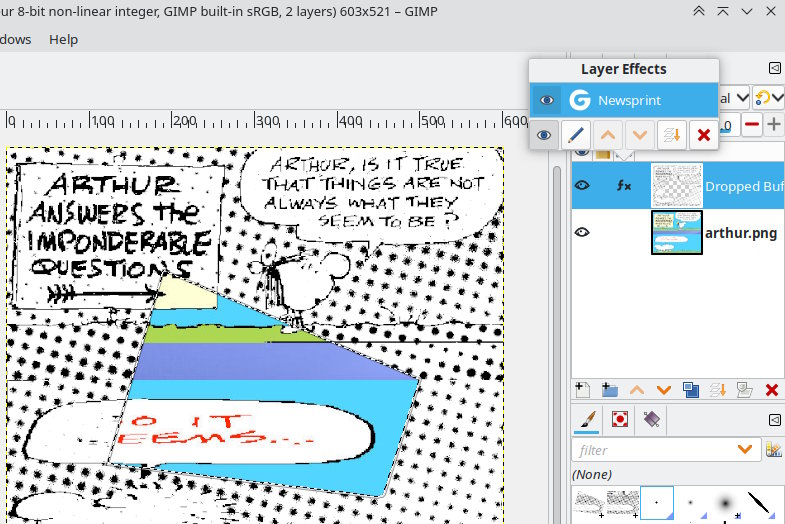Click the vertical canvas scrollbar

click(x=557, y=345)
